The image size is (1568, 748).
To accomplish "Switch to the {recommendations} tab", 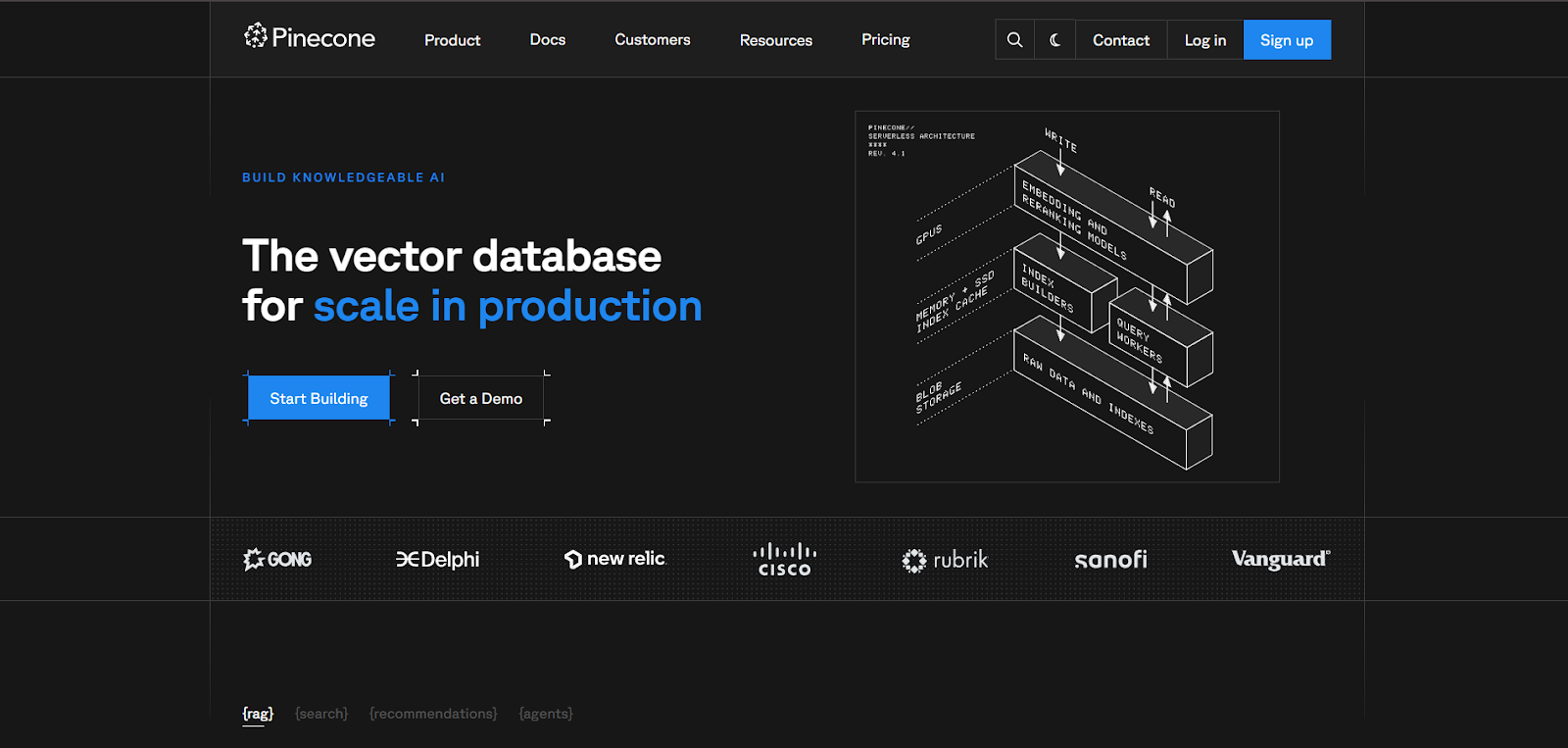I will [433, 714].
